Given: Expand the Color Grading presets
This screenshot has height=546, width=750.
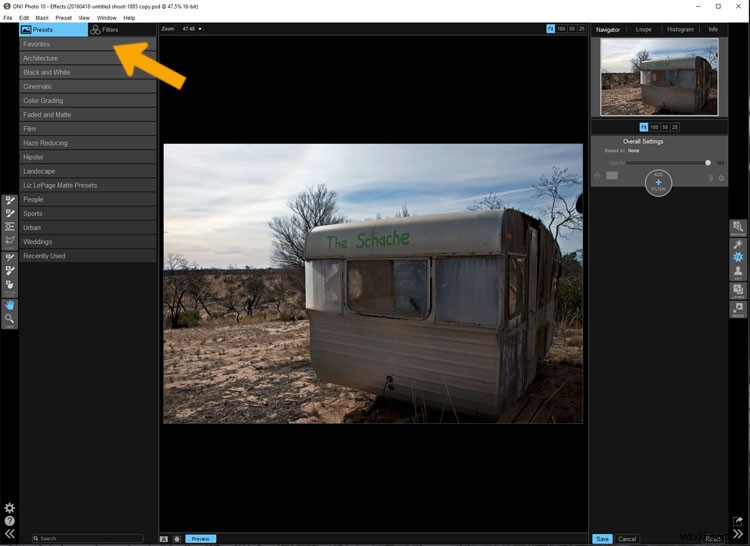Looking at the screenshot, I should click(88, 100).
